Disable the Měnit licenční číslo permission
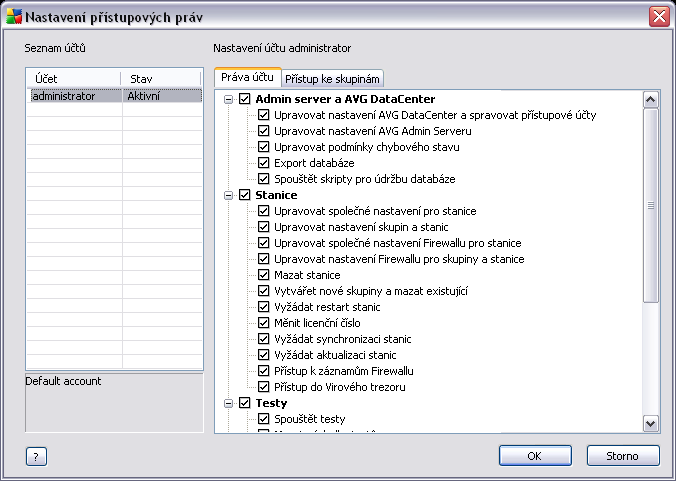This screenshot has width=676, height=481. 263,323
